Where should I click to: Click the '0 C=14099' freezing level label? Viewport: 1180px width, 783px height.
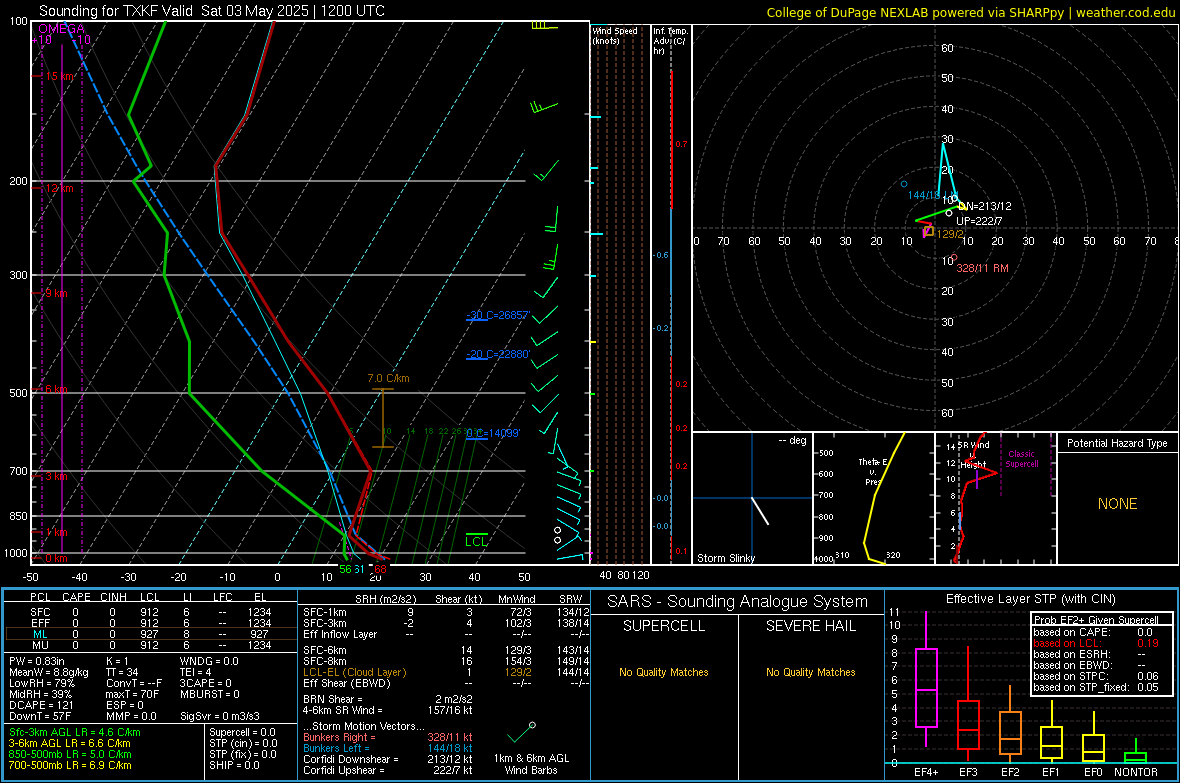[493, 433]
